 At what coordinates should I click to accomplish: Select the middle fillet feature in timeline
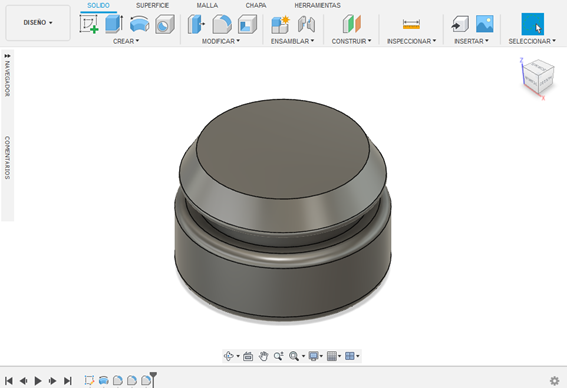[x=132, y=380]
